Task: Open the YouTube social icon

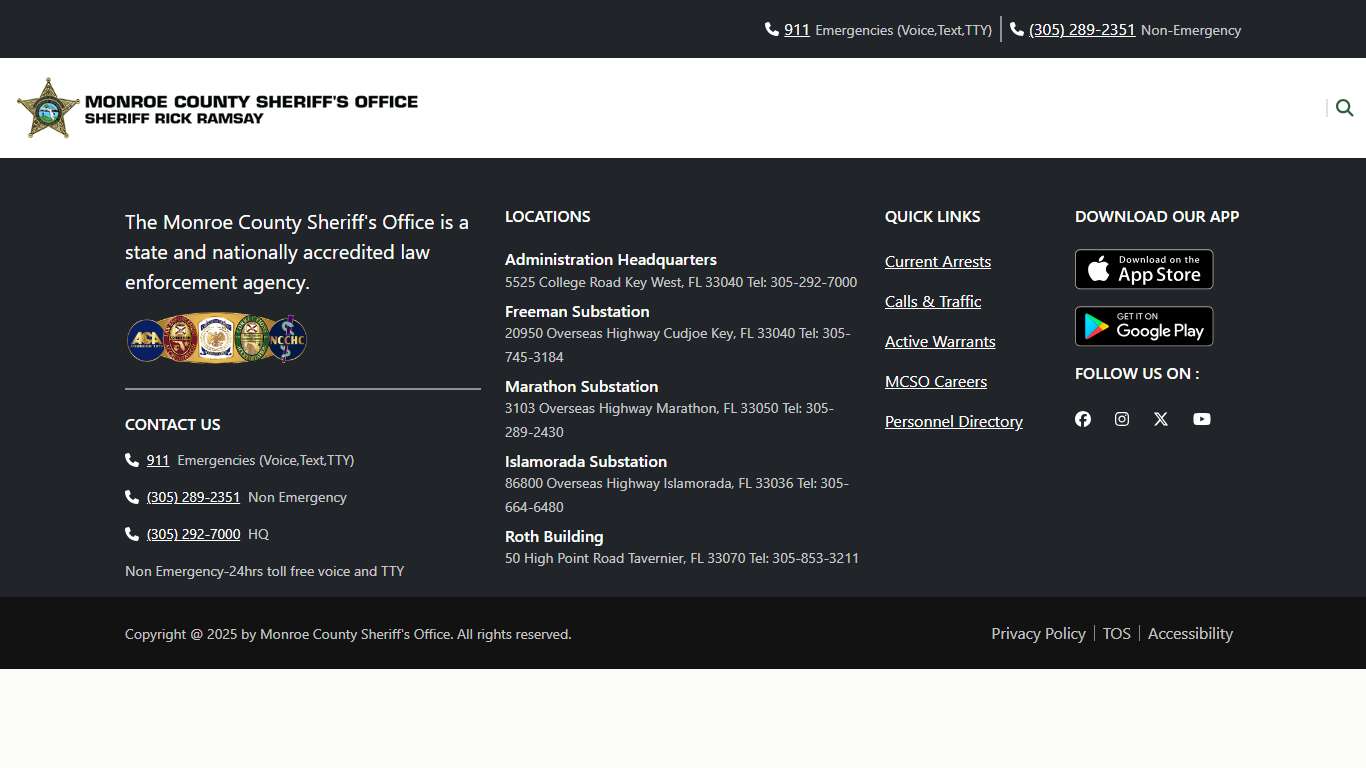Action: pos(1202,419)
